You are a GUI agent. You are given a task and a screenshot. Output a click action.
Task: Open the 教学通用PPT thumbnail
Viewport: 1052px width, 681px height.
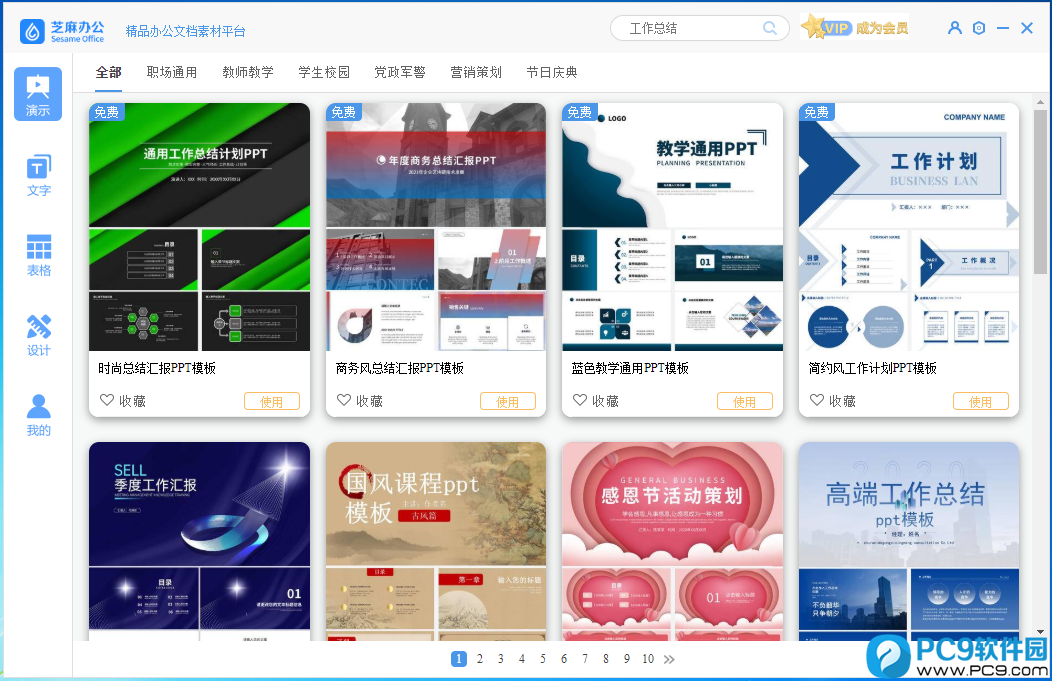coord(672,227)
